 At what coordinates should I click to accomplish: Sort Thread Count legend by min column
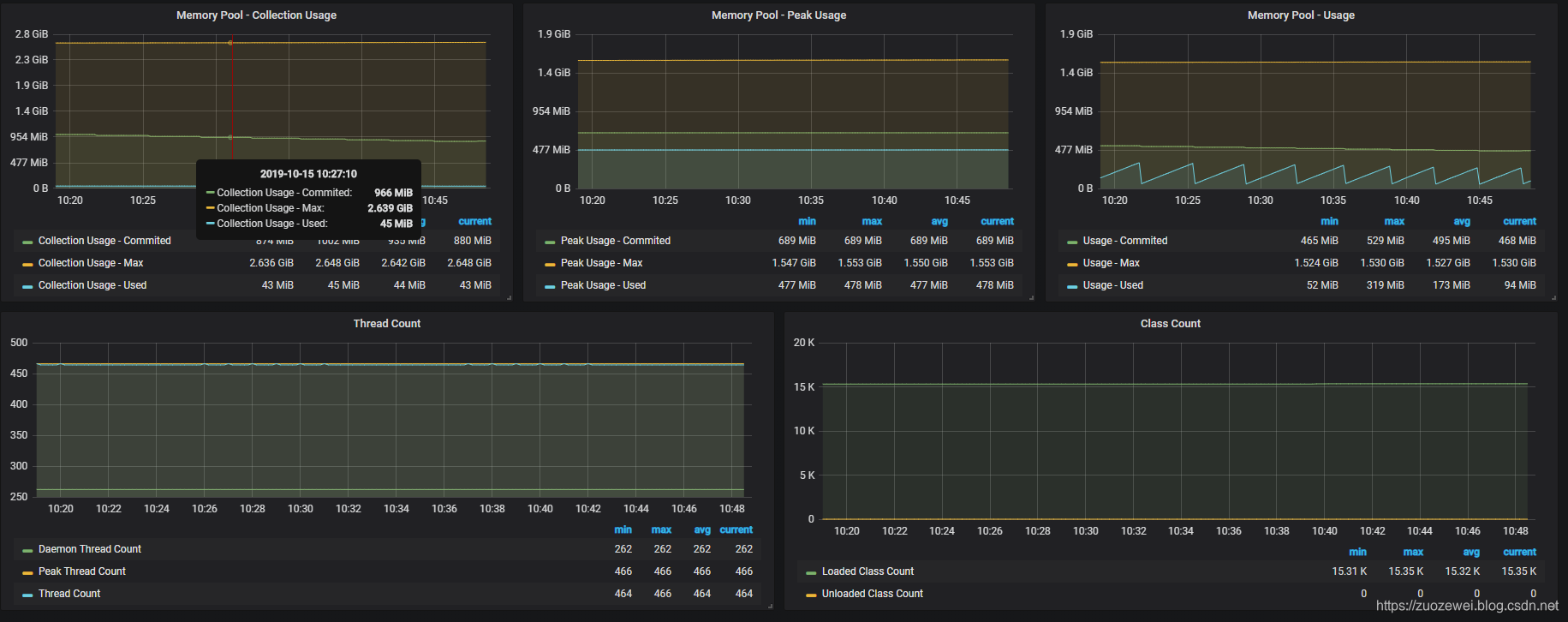point(623,529)
